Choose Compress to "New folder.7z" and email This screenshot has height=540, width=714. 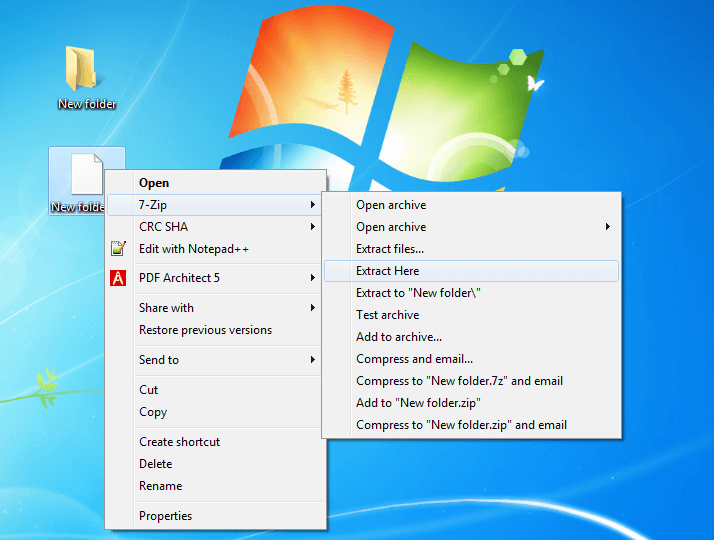tap(471, 381)
